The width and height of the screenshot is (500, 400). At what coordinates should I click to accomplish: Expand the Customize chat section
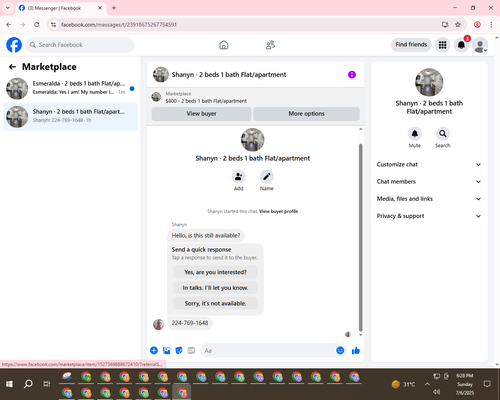429,164
